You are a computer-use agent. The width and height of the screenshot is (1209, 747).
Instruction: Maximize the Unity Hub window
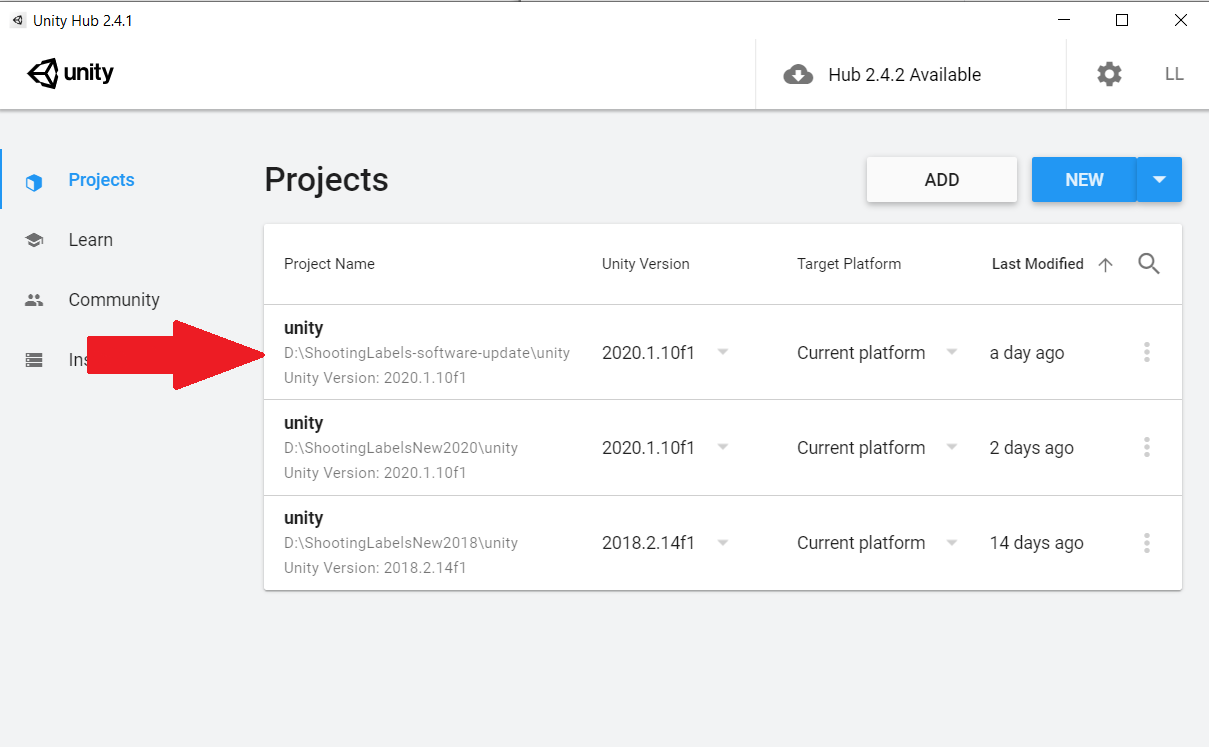1122,20
